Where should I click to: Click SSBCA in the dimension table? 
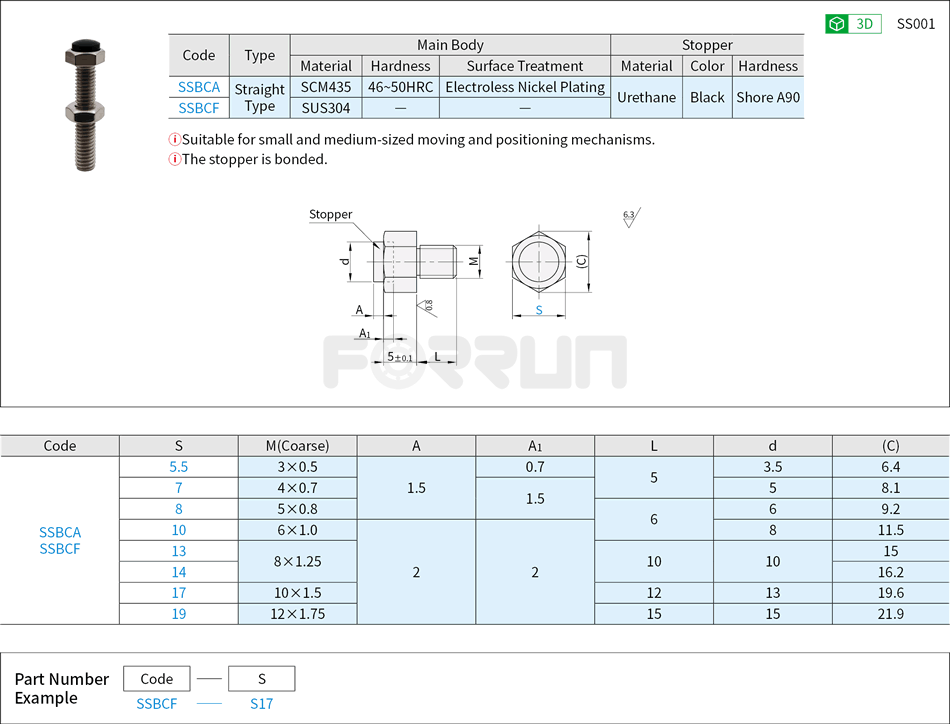(x=59, y=533)
